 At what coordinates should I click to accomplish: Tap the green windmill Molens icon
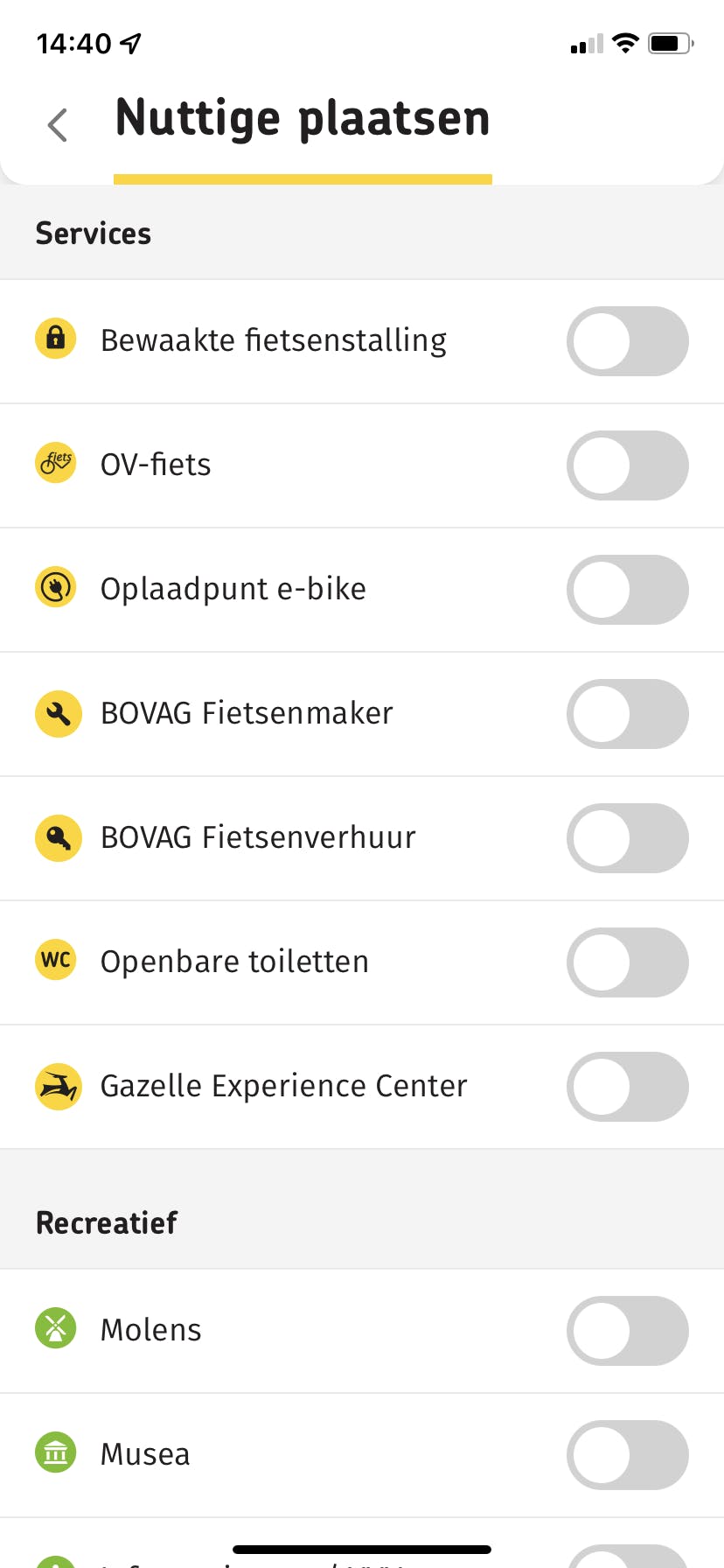click(56, 1328)
